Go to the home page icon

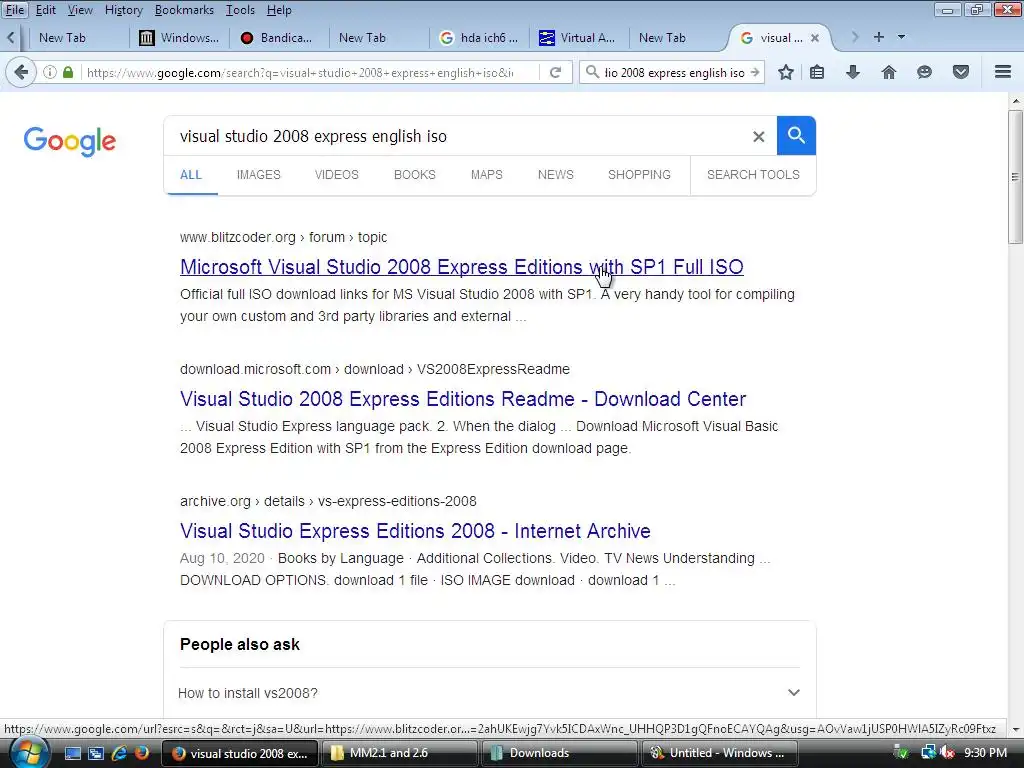(x=888, y=72)
